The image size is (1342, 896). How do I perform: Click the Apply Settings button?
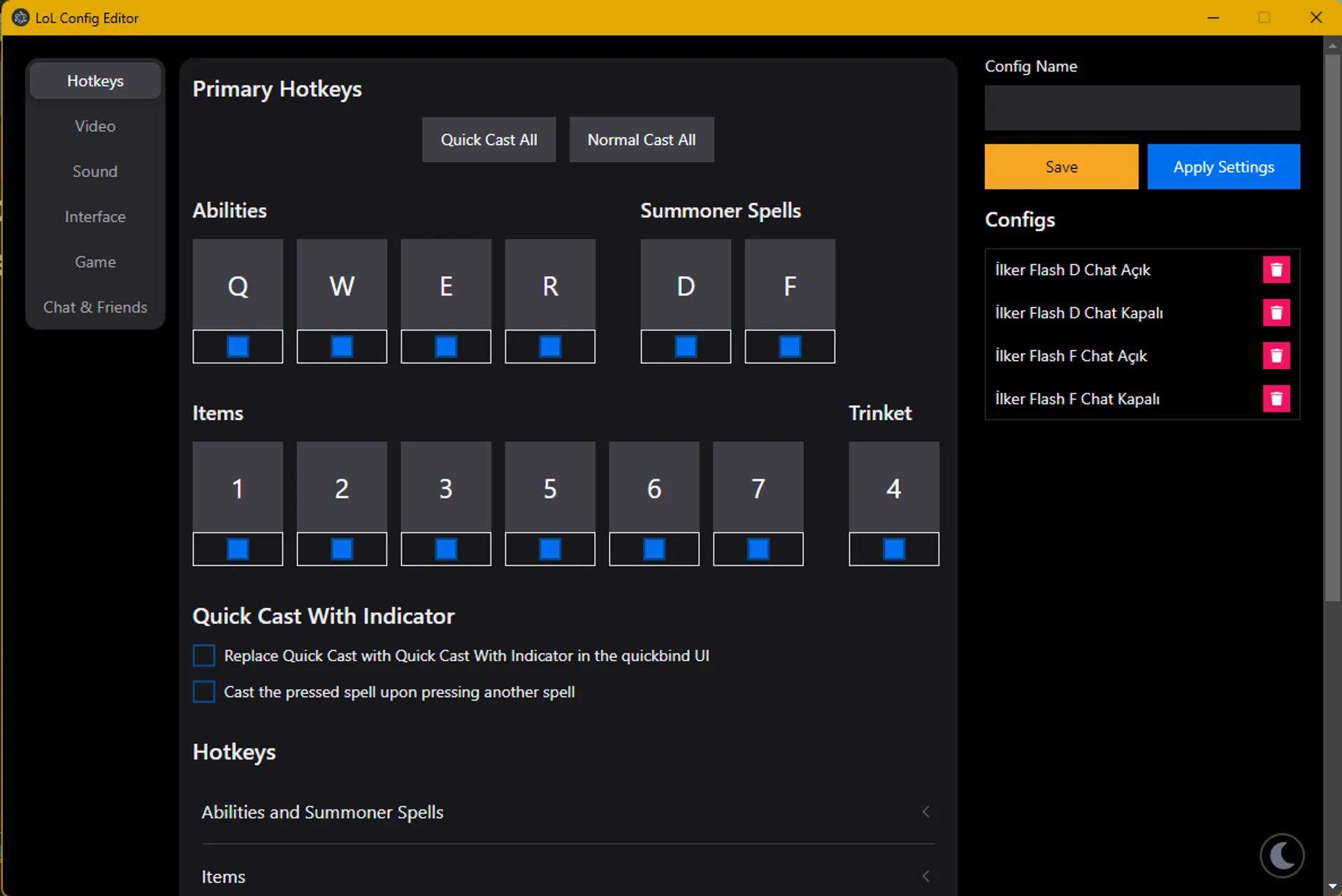[x=1223, y=167]
